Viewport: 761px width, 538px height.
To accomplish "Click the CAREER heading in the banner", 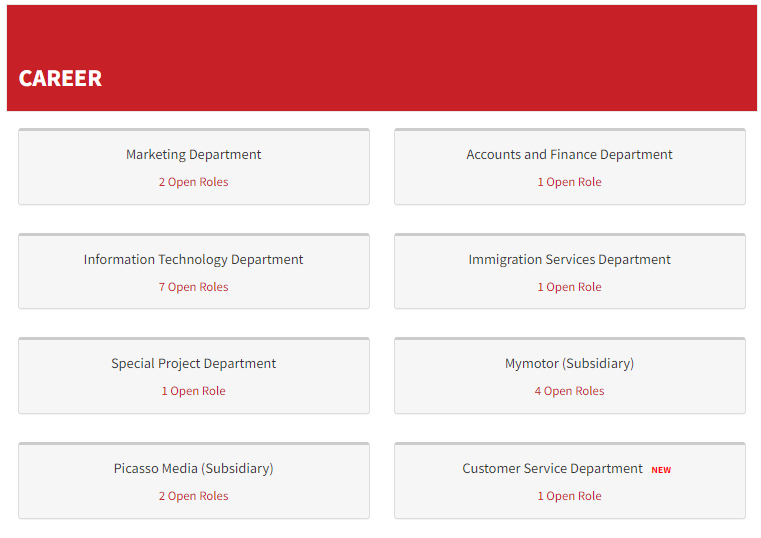I will tap(60, 79).
